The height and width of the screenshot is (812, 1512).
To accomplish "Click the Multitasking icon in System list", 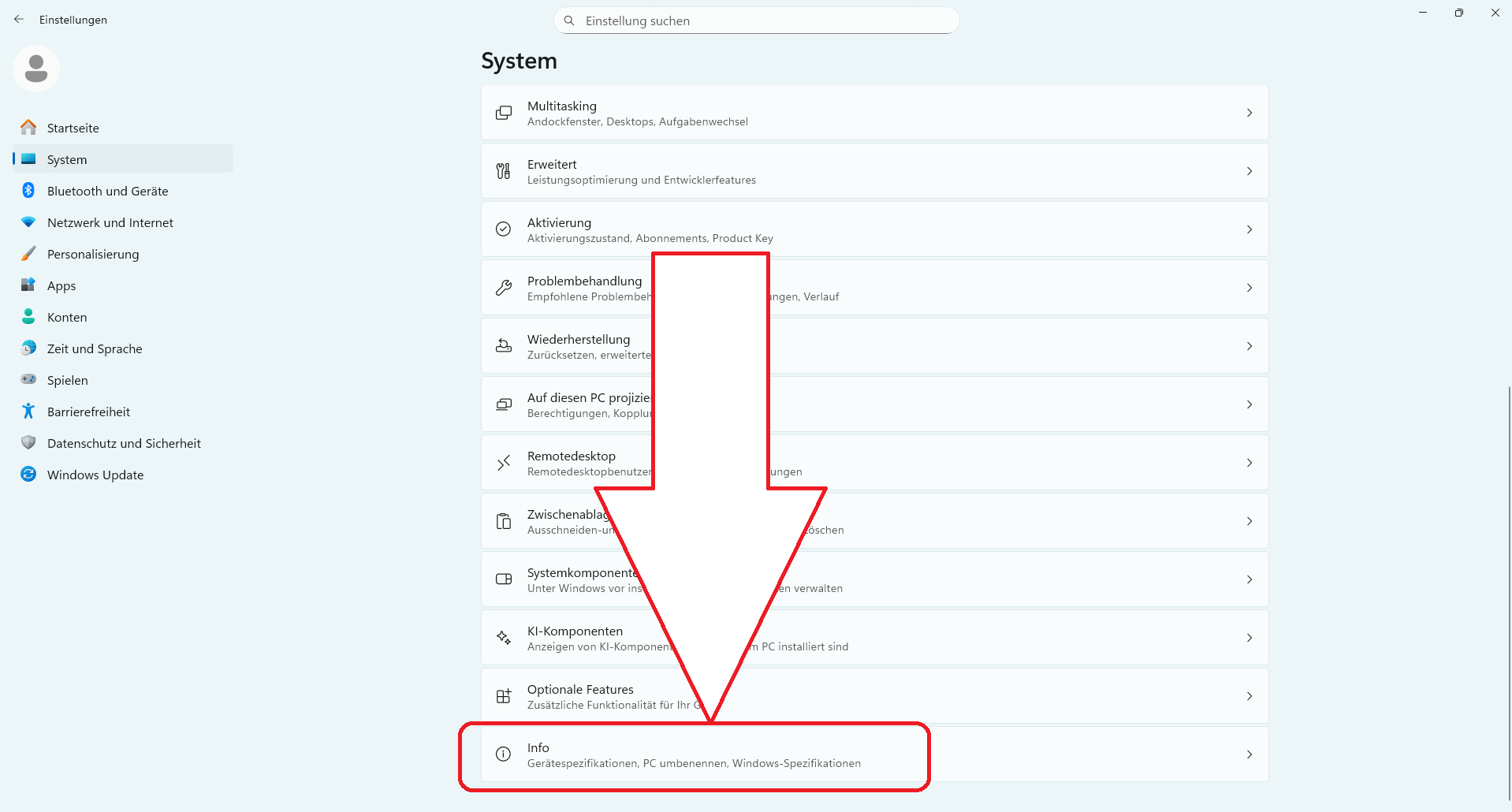I will point(503,114).
